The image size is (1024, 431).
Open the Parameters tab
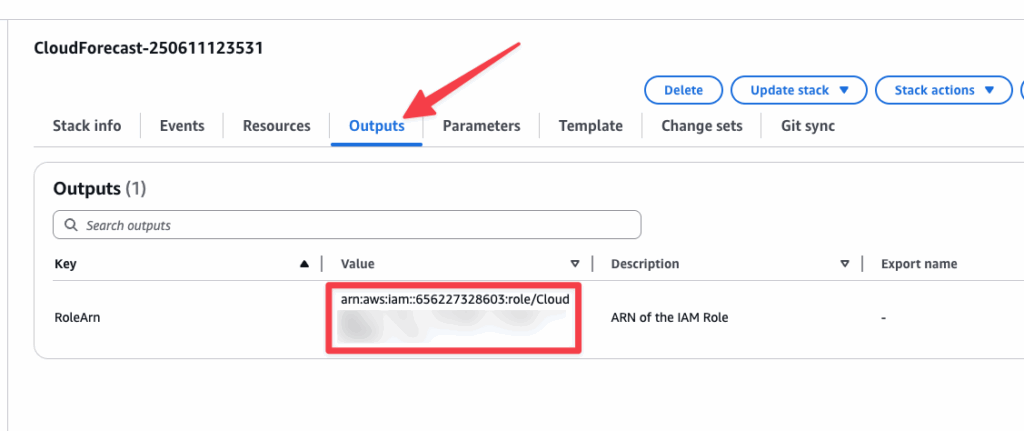point(481,126)
